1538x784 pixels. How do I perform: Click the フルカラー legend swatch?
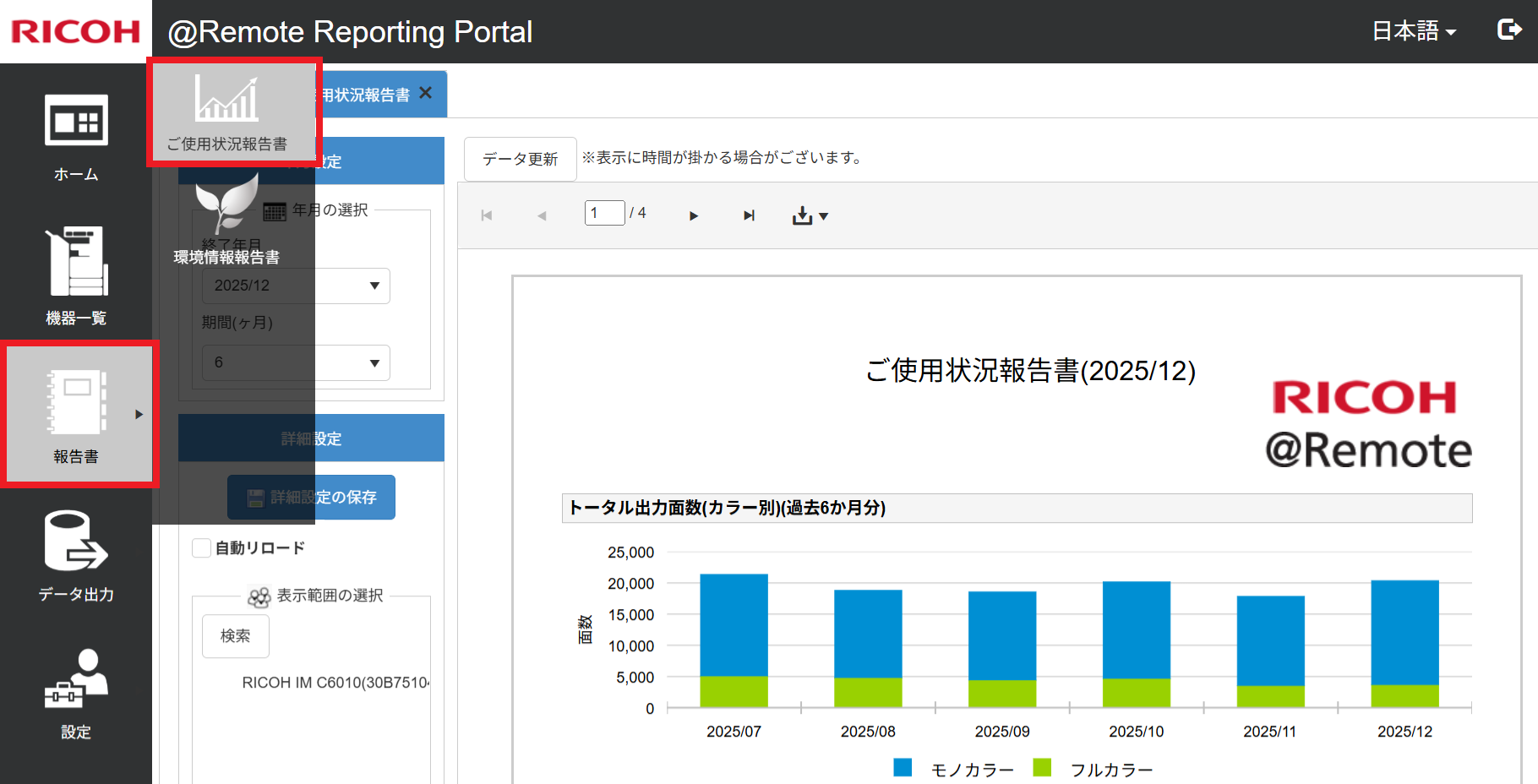click(x=1042, y=767)
